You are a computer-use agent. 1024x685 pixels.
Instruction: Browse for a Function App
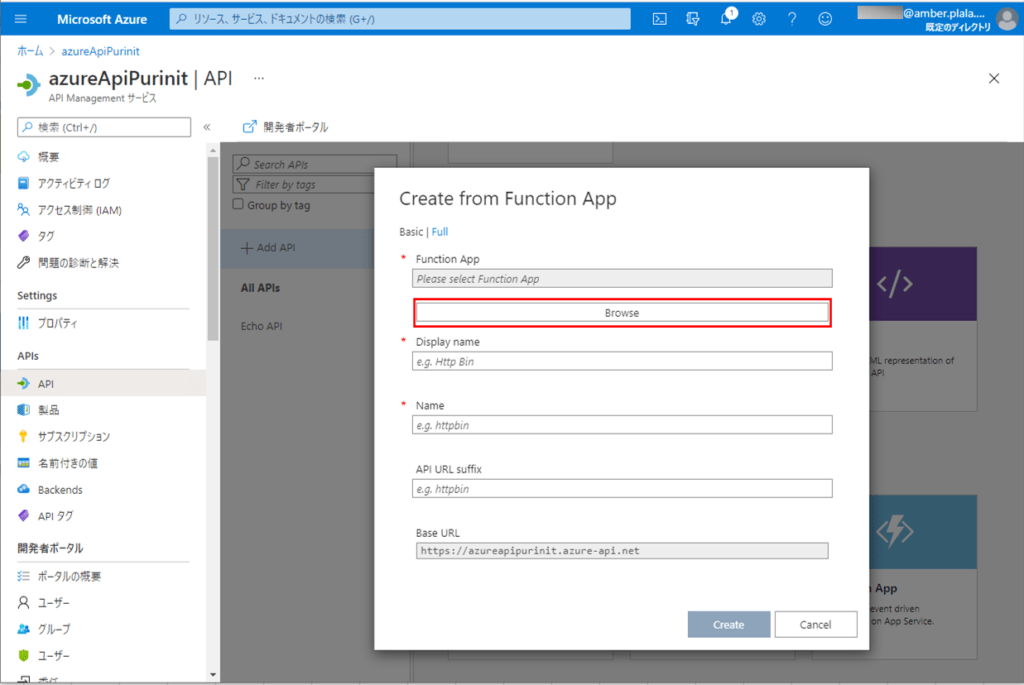(x=621, y=312)
